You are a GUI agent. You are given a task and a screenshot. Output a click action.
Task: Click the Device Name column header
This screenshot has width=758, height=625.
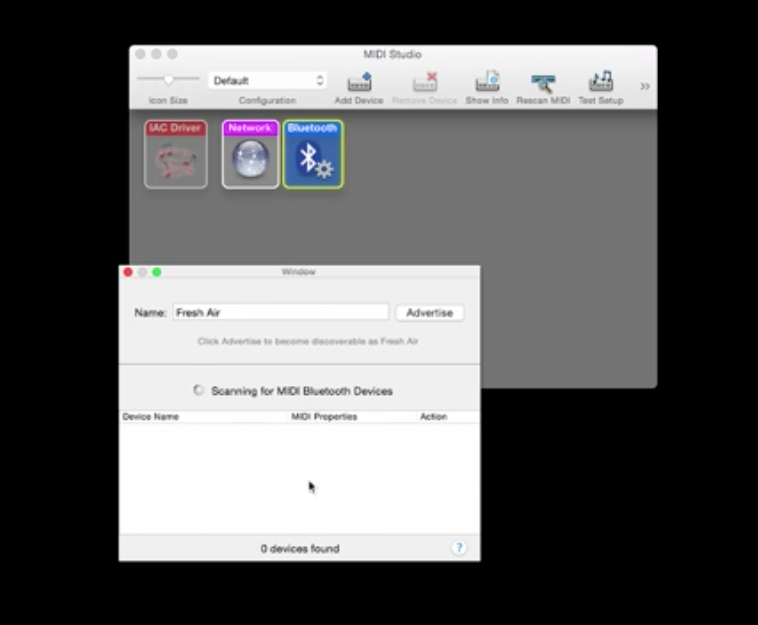(x=204, y=417)
